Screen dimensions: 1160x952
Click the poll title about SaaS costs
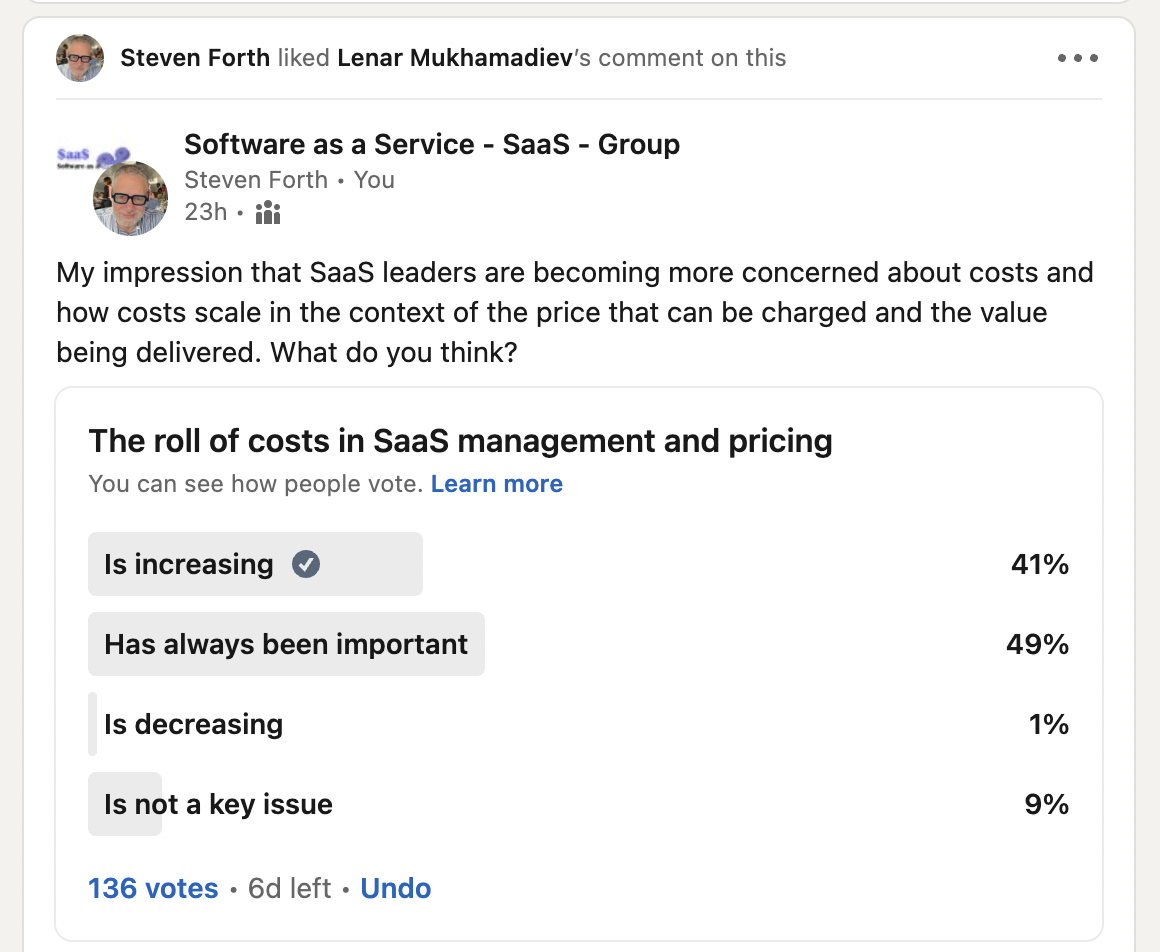coord(460,440)
